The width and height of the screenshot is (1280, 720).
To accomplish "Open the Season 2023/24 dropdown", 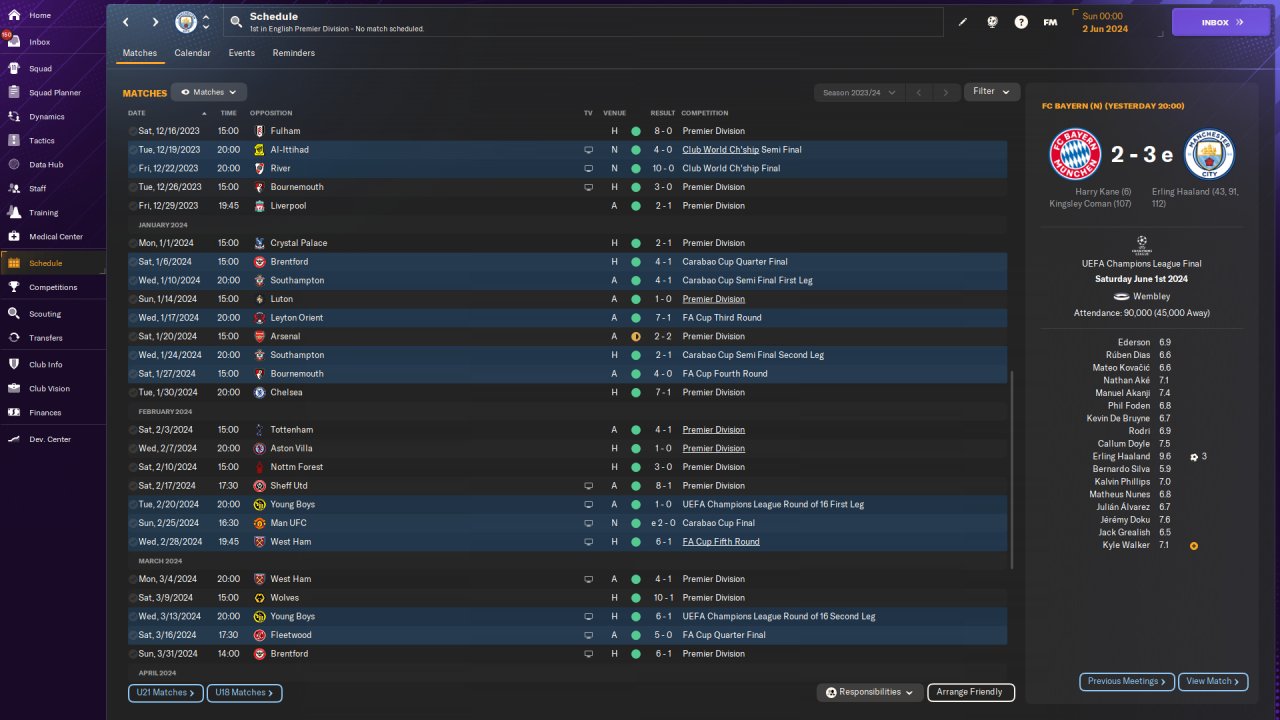I will [x=858, y=93].
